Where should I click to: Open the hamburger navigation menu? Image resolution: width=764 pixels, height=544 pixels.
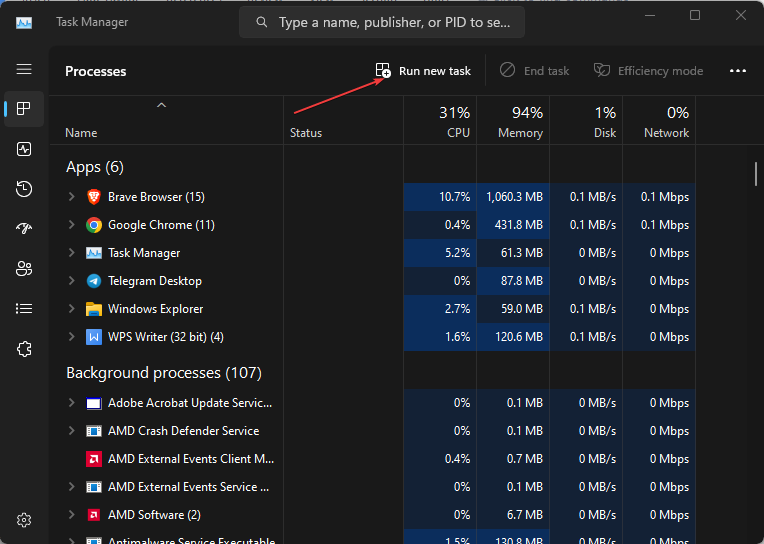24,70
